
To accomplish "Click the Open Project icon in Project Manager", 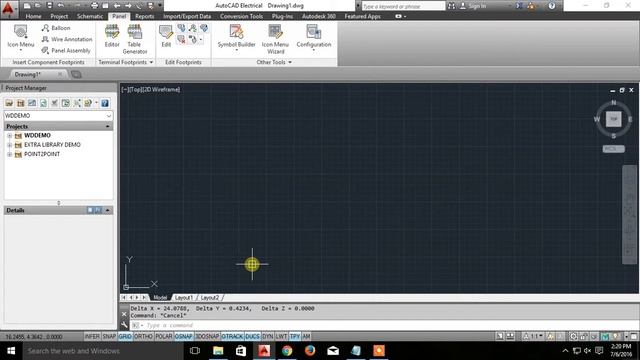I will 9,103.
